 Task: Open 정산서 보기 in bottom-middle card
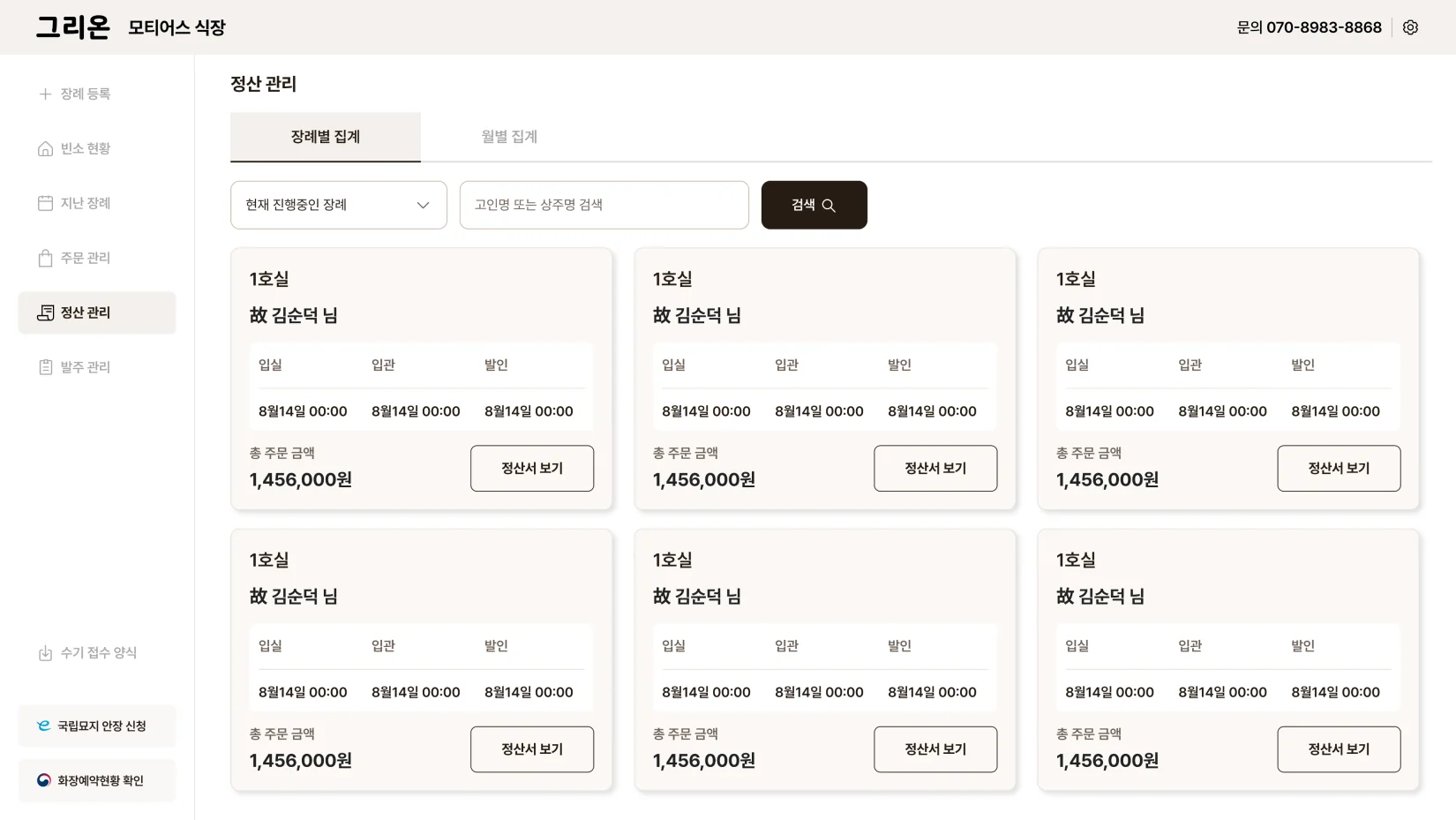pyautogui.click(x=935, y=749)
